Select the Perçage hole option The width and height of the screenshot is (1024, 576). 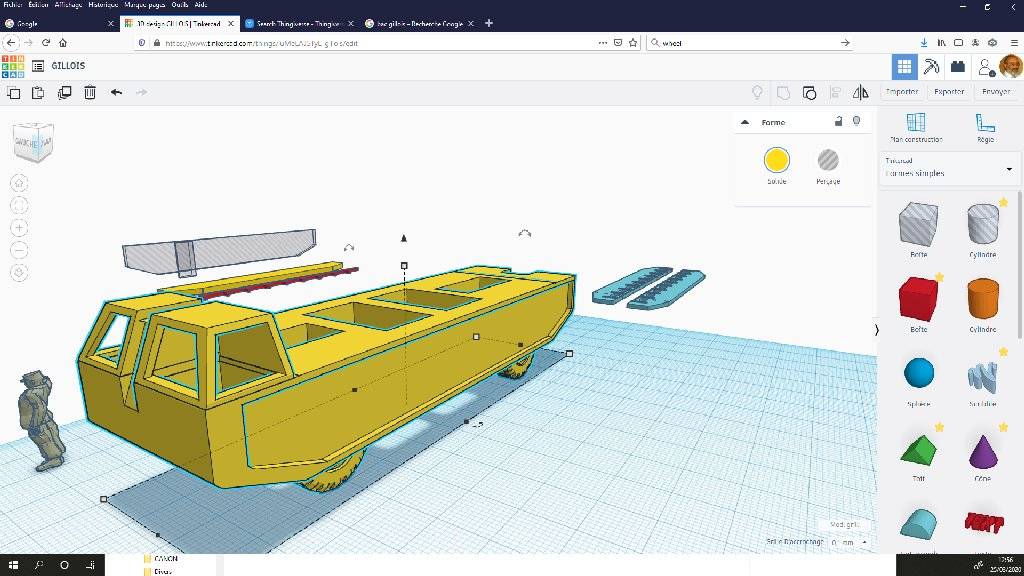(x=828, y=160)
